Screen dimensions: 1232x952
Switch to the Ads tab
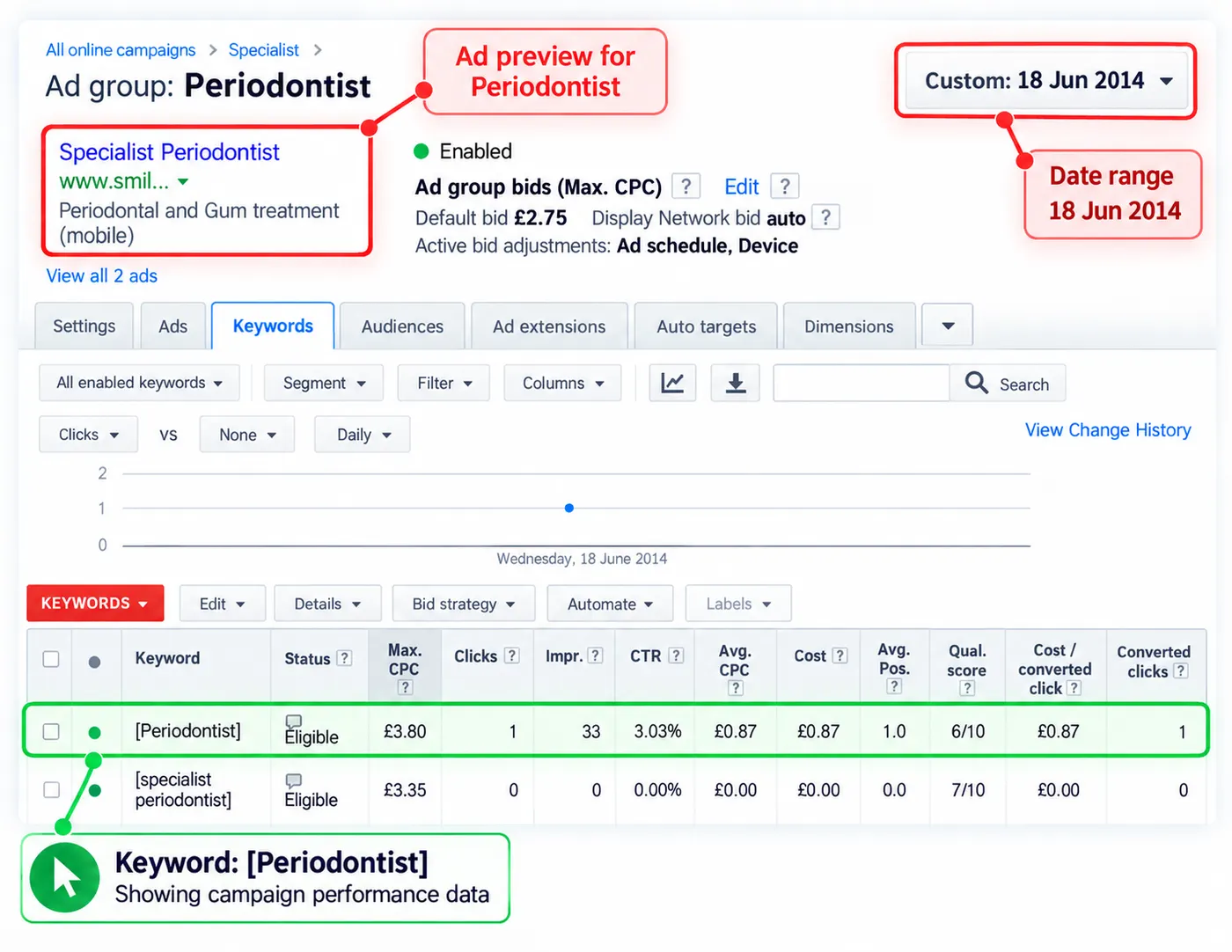pos(172,326)
